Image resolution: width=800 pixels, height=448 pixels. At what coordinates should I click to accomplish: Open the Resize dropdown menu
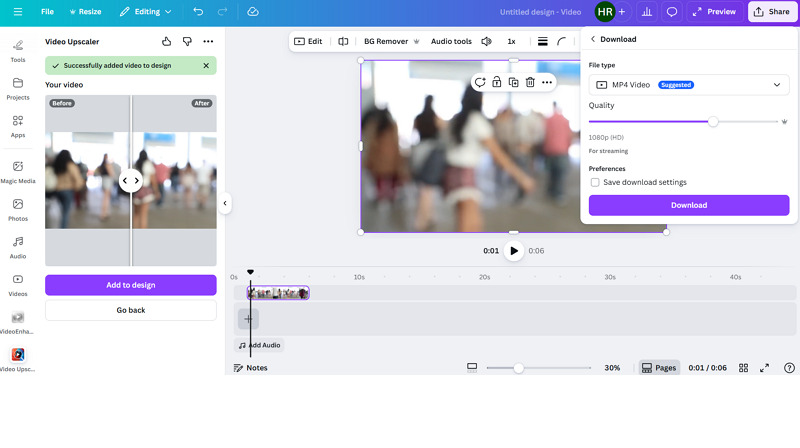coord(85,12)
